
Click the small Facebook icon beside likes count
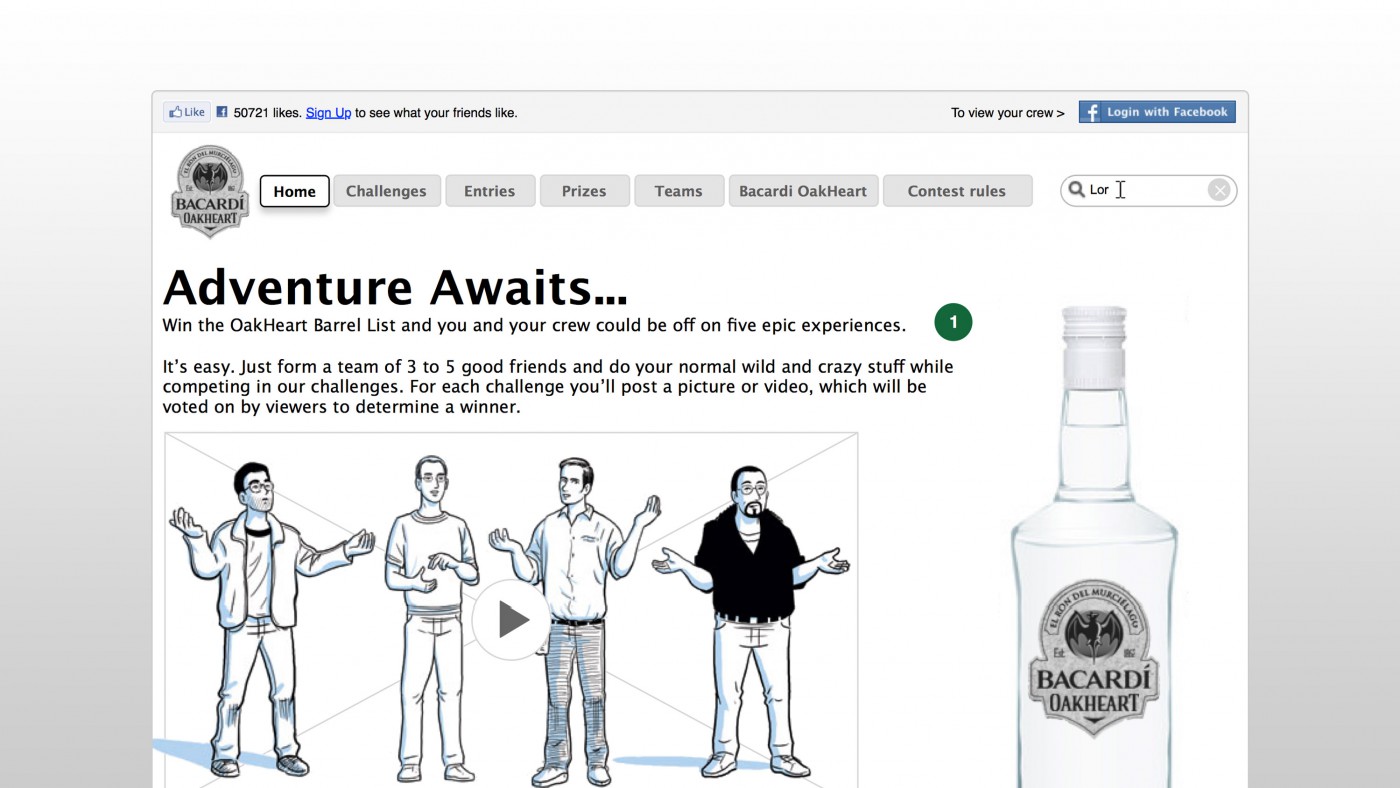point(222,112)
